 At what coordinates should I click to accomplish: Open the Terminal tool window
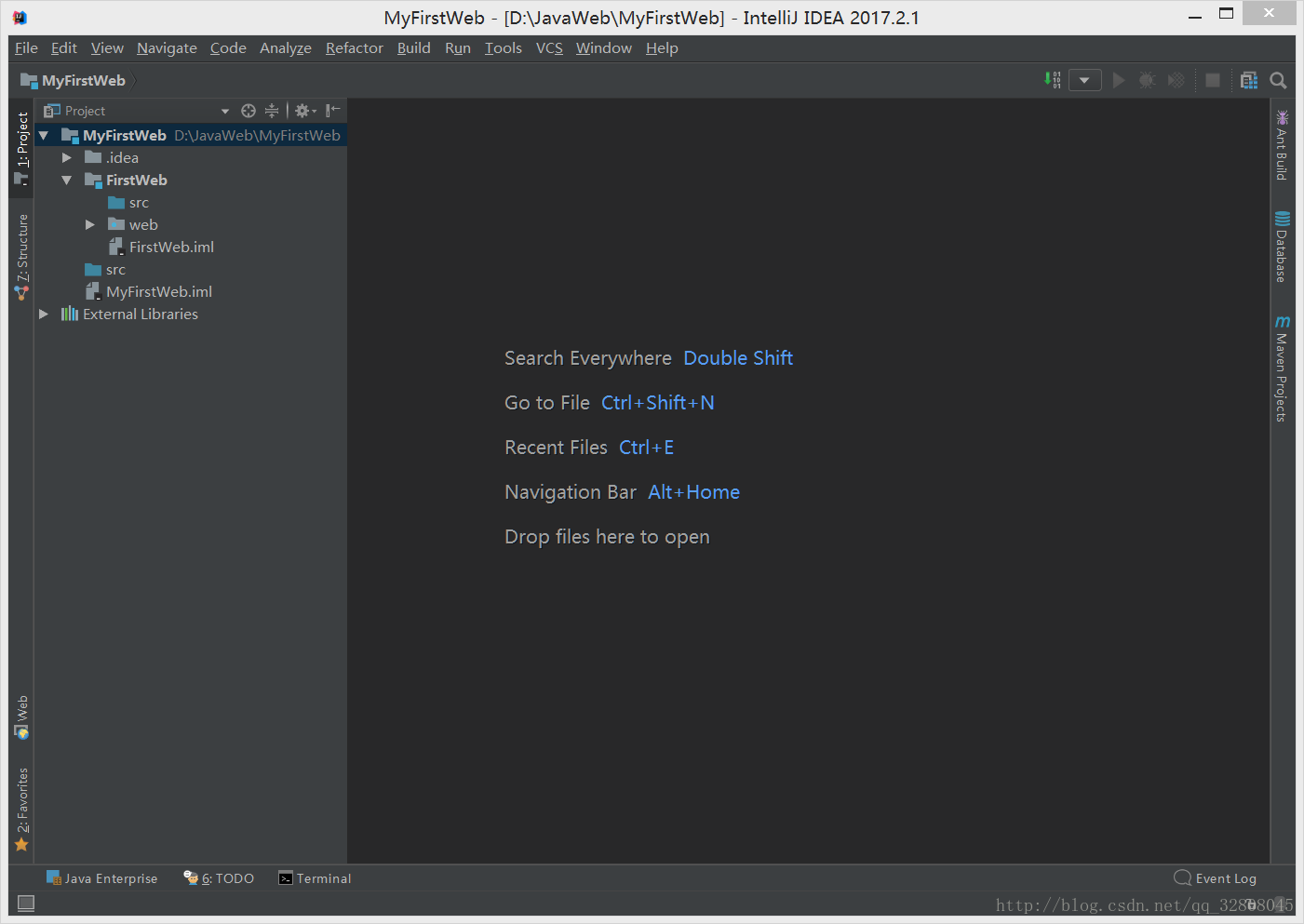[x=315, y=878]
